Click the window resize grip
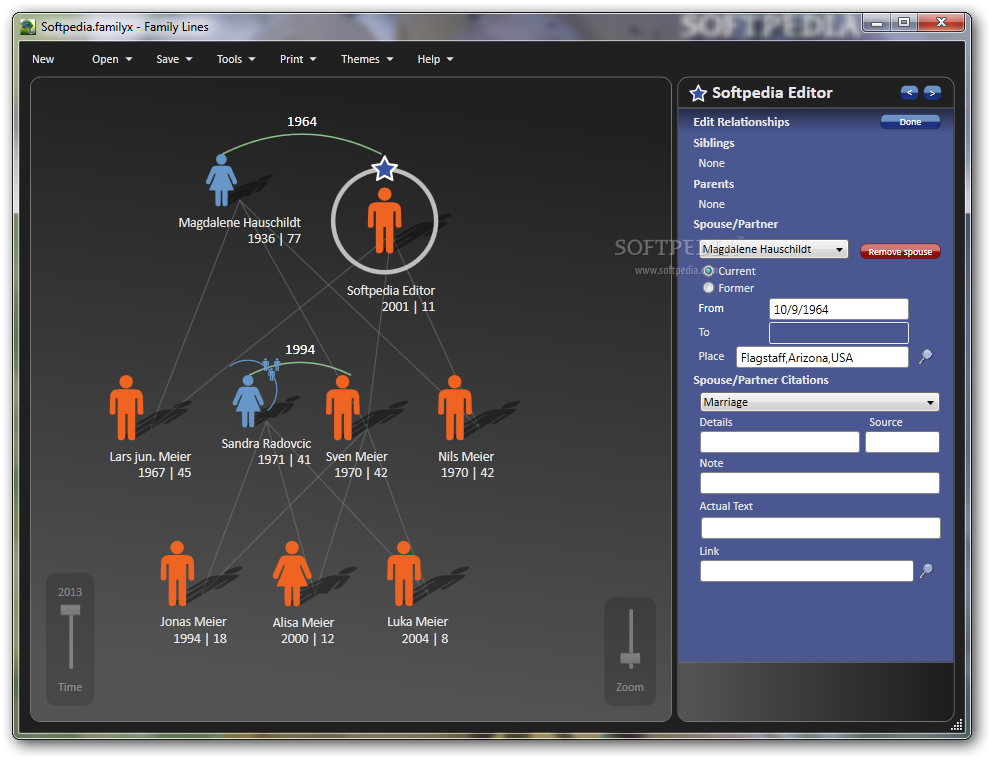This screenshot has height=760, width=992. point(957,725)
